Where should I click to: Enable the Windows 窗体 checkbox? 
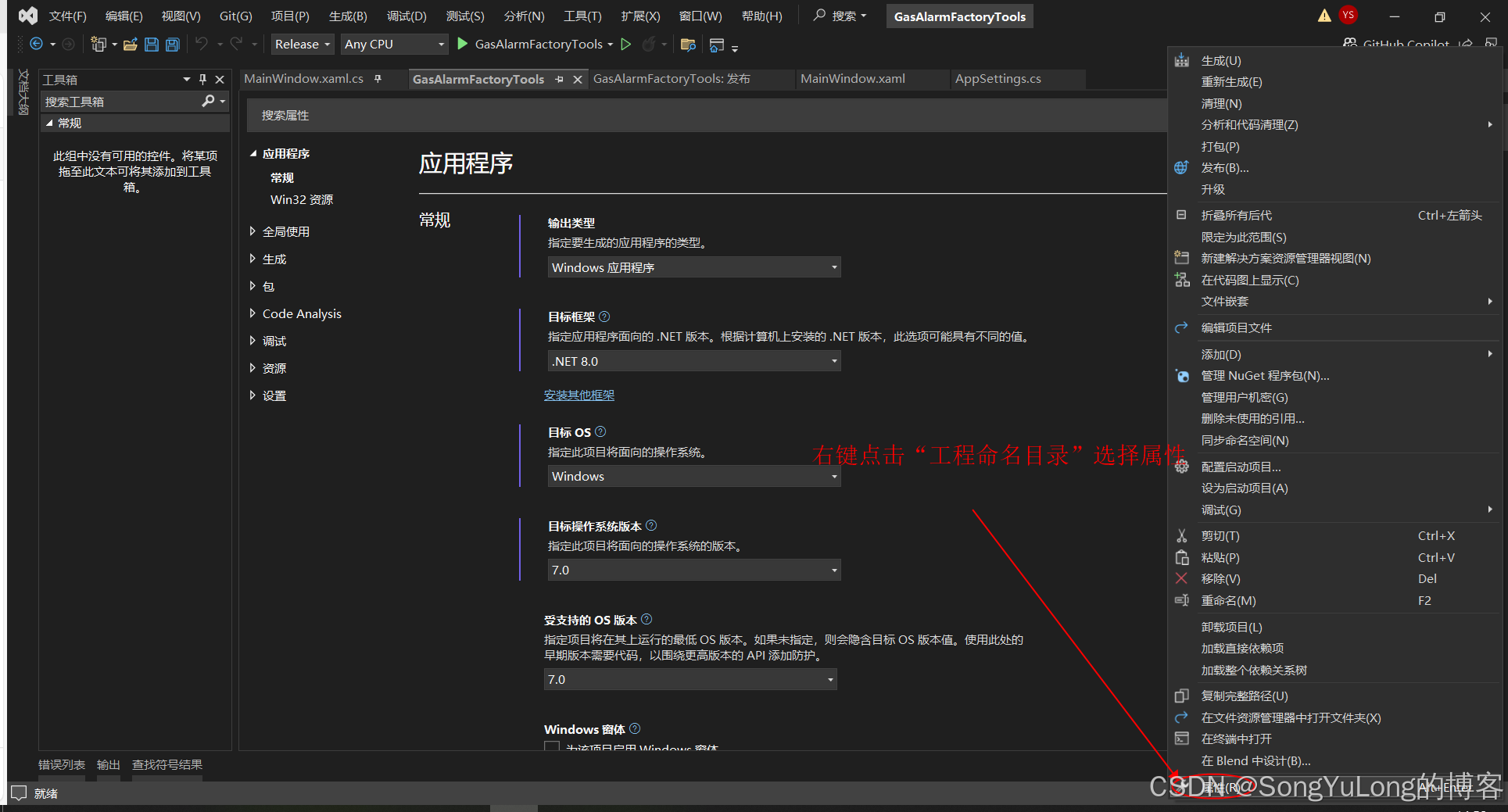pos(551,748)
